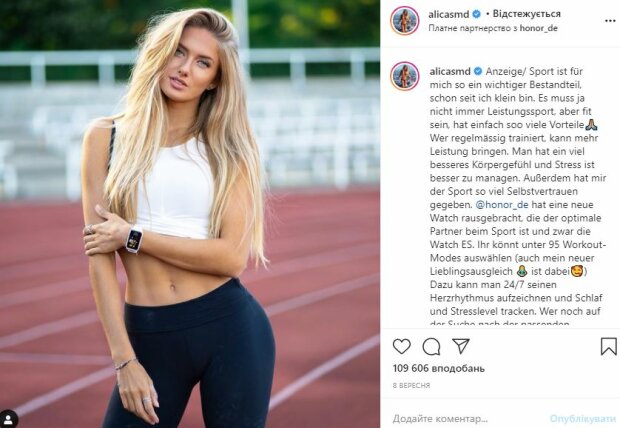Image resolution: width=620 pixels, height=428 pixels.
Task: Open the honor_de paid partnership link
Action: pyautogui.click(x=538, y=28)
